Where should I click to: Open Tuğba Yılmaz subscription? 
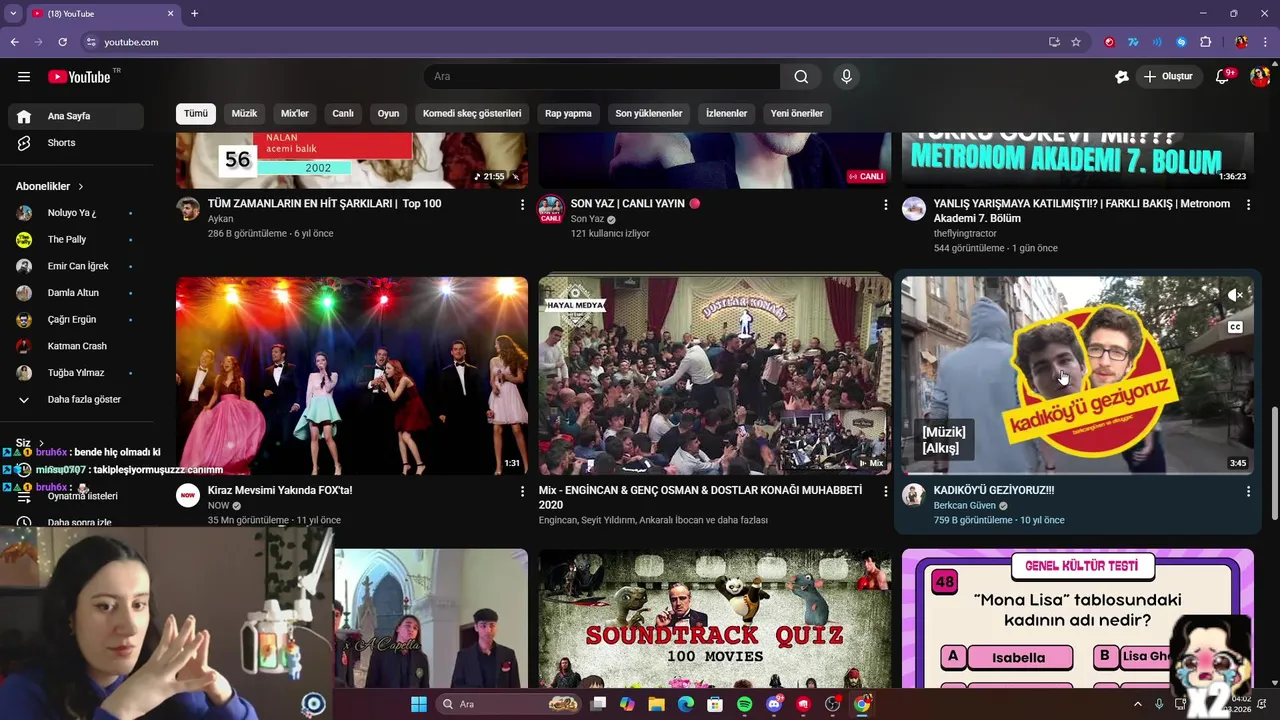point(76,373)
